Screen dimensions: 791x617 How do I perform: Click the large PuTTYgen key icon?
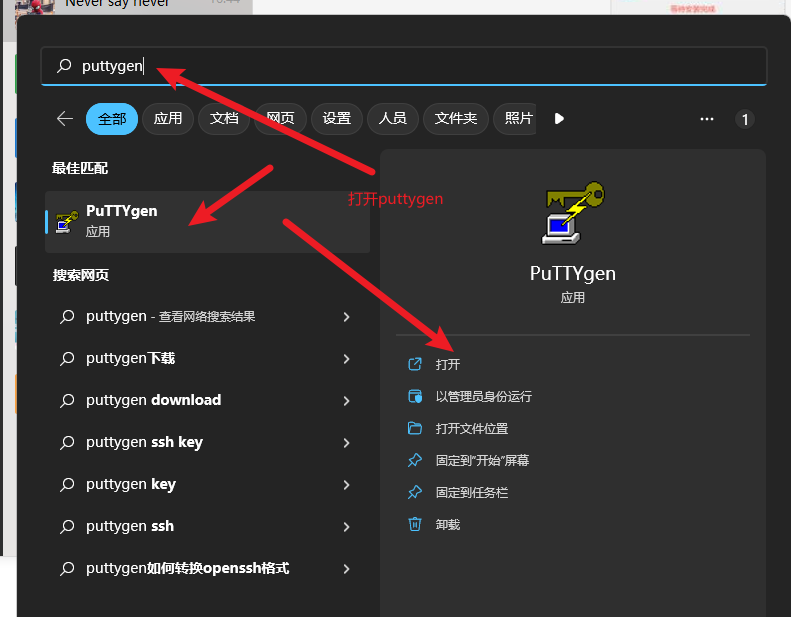tap(573, 212)
